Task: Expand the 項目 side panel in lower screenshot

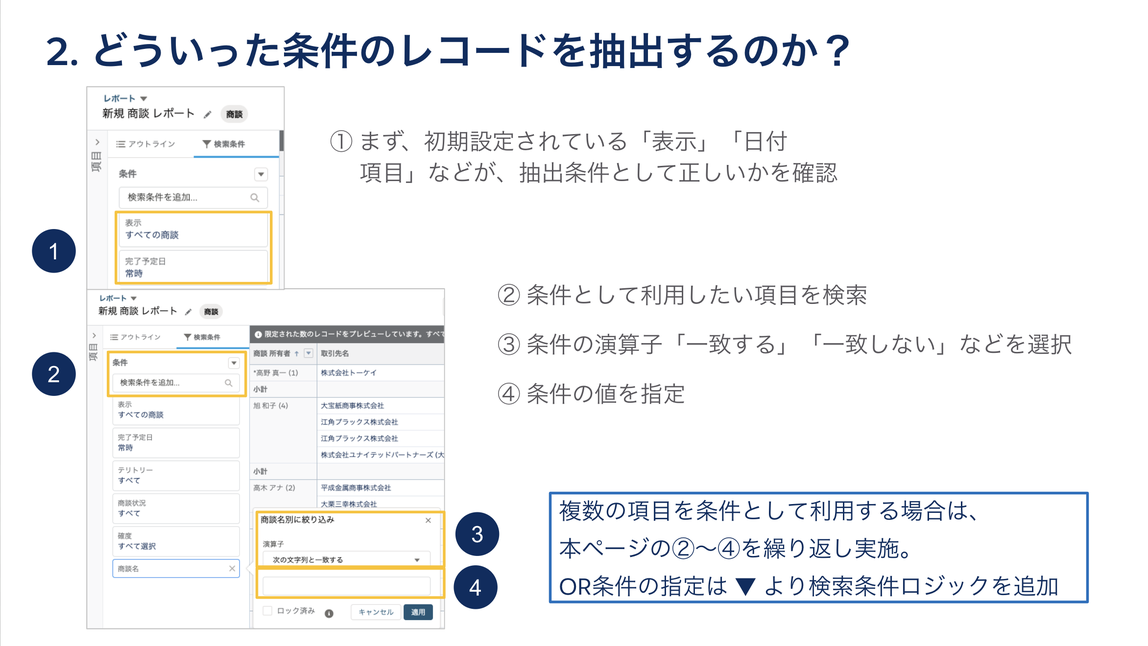Action: pos(94,337)
